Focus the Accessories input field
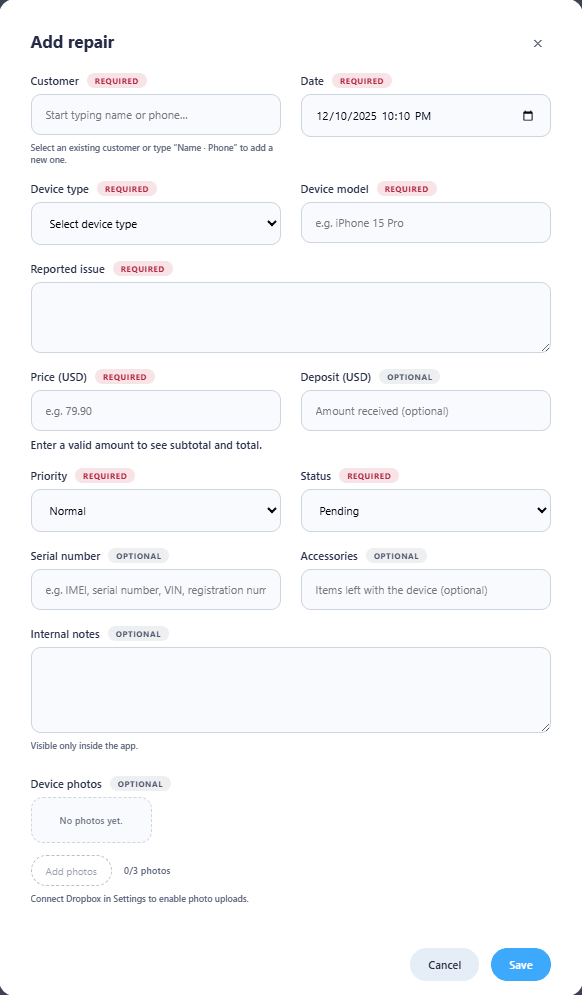This screenshot has height=995, width=582. [x=425, y=589]
